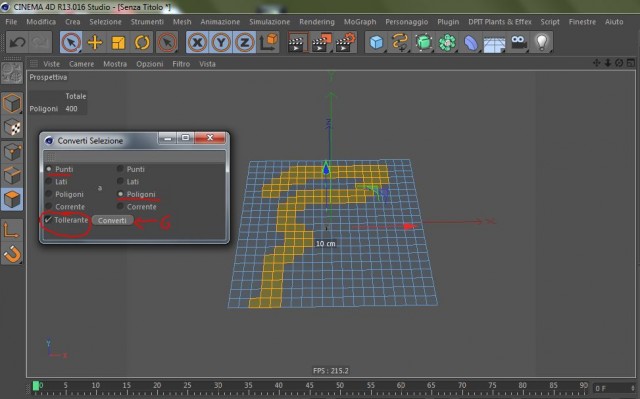The height and width of the screenshot is (399, 640).
Task: Toggle the X axis lock
Action: pos(198,42)
